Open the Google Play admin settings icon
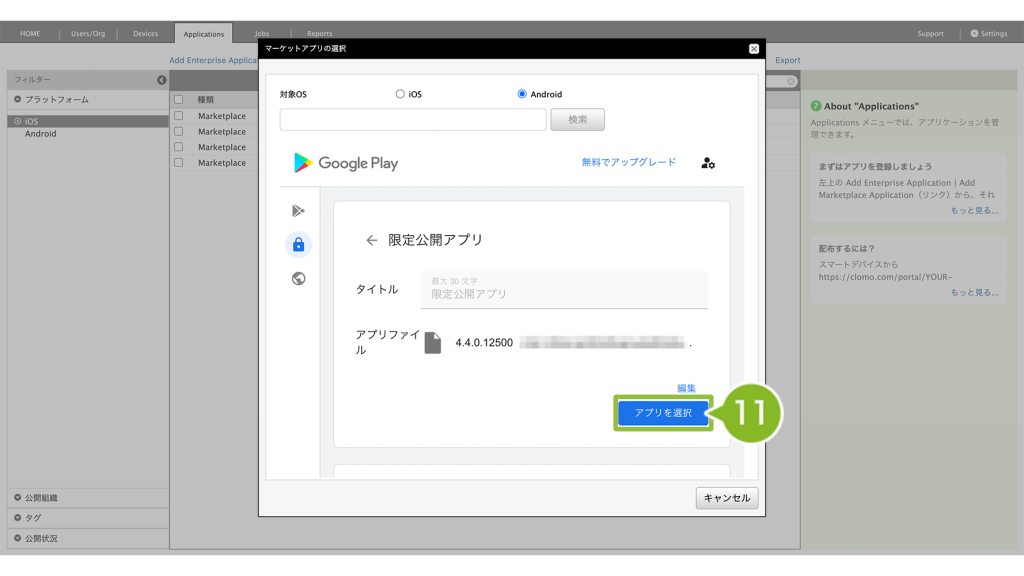 [708, 163]
